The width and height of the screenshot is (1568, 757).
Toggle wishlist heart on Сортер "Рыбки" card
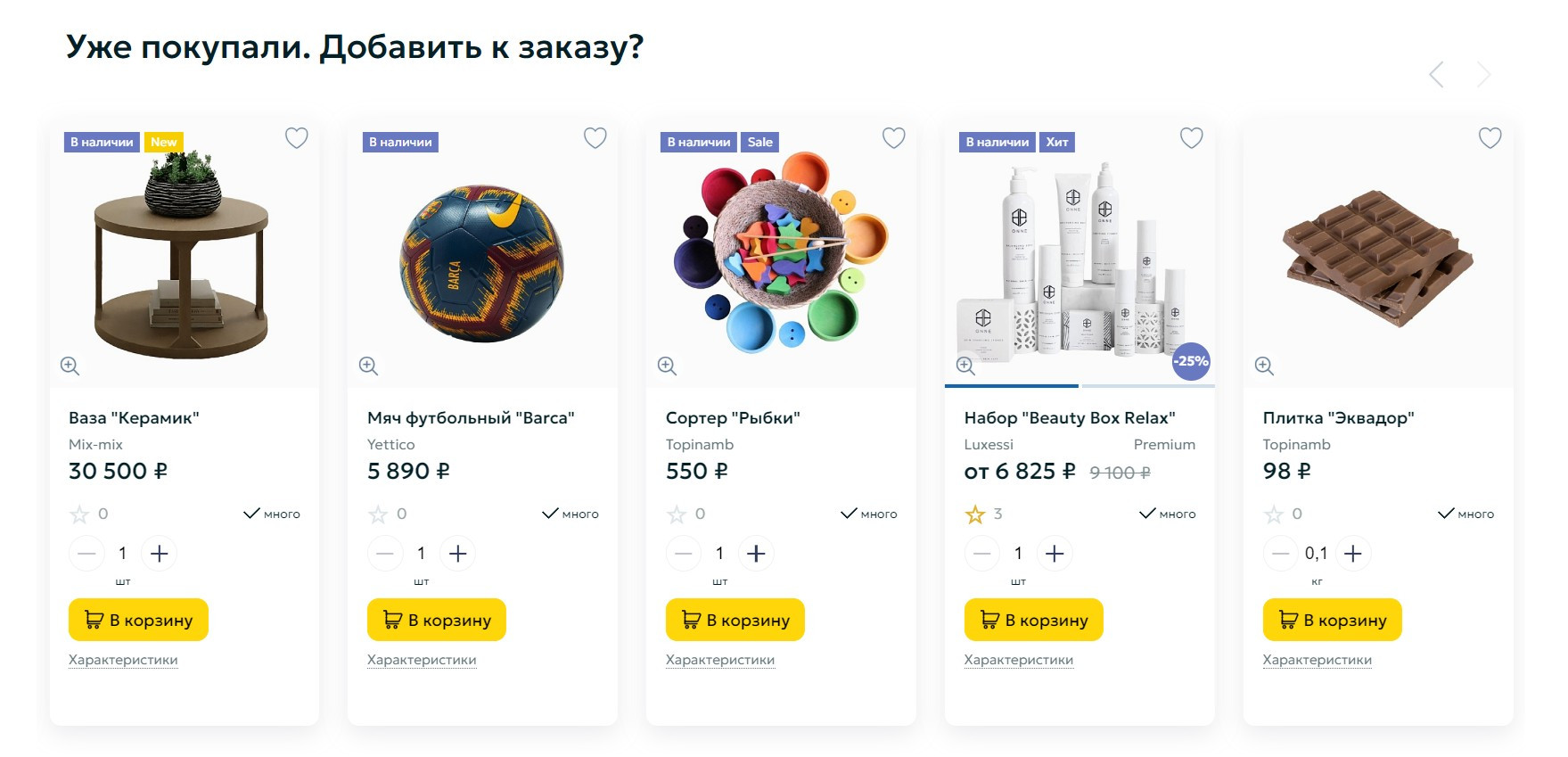point(894,138)
